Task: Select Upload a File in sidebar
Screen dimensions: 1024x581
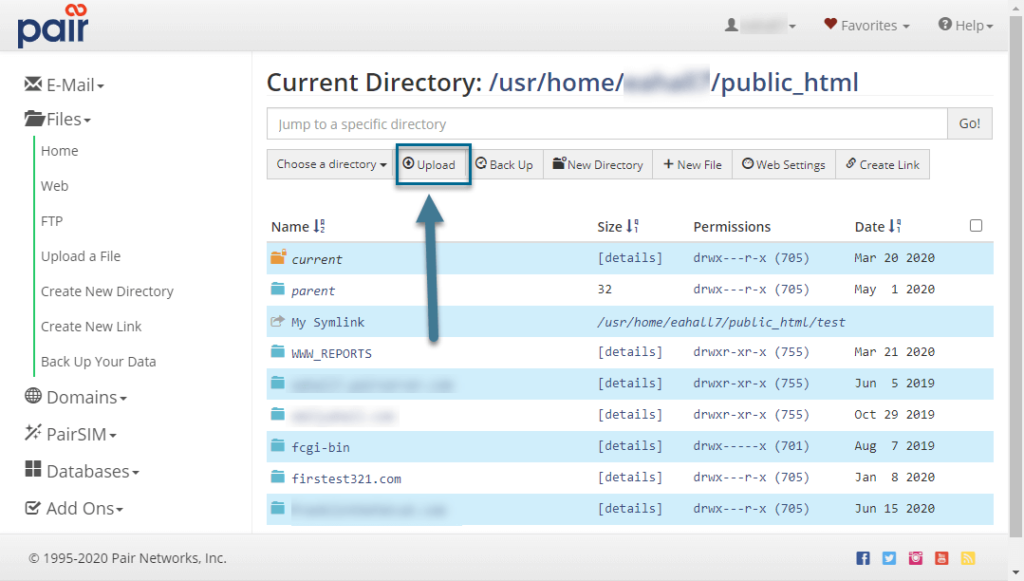Action: coord(80,256)
